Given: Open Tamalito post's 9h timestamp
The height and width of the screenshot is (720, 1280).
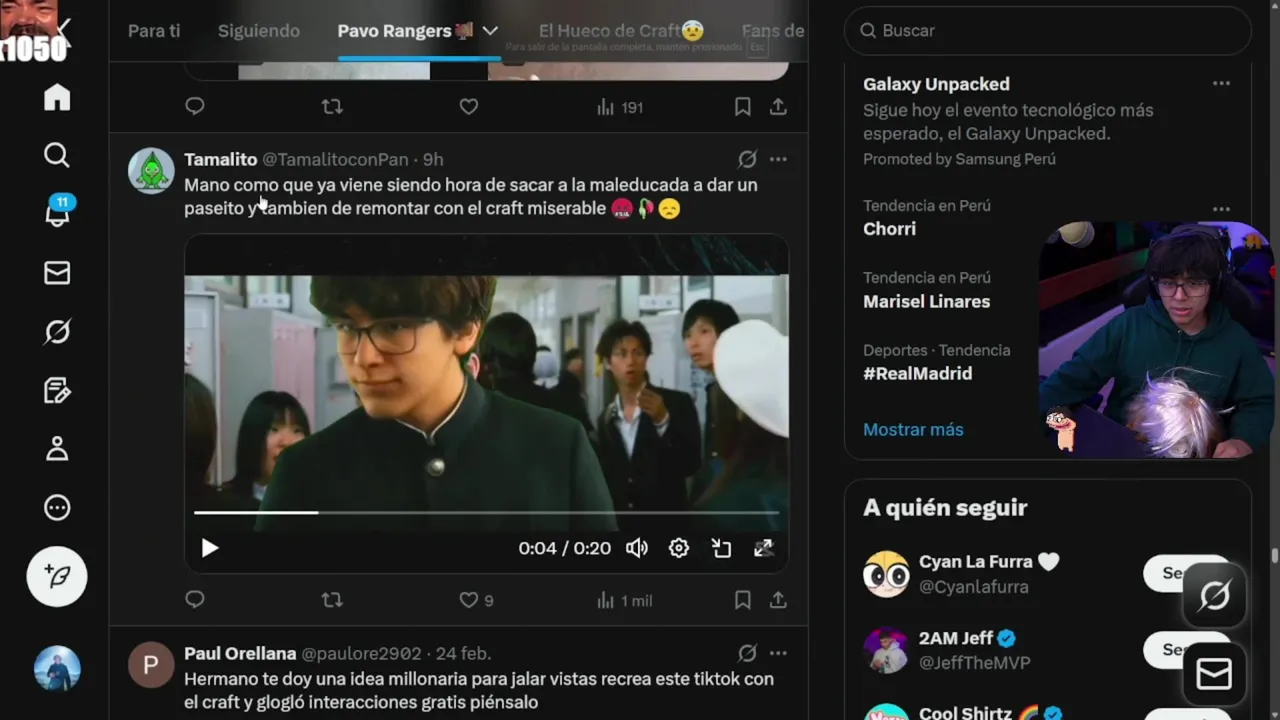Looking at the screenshot, I should (x=433, y=159).
